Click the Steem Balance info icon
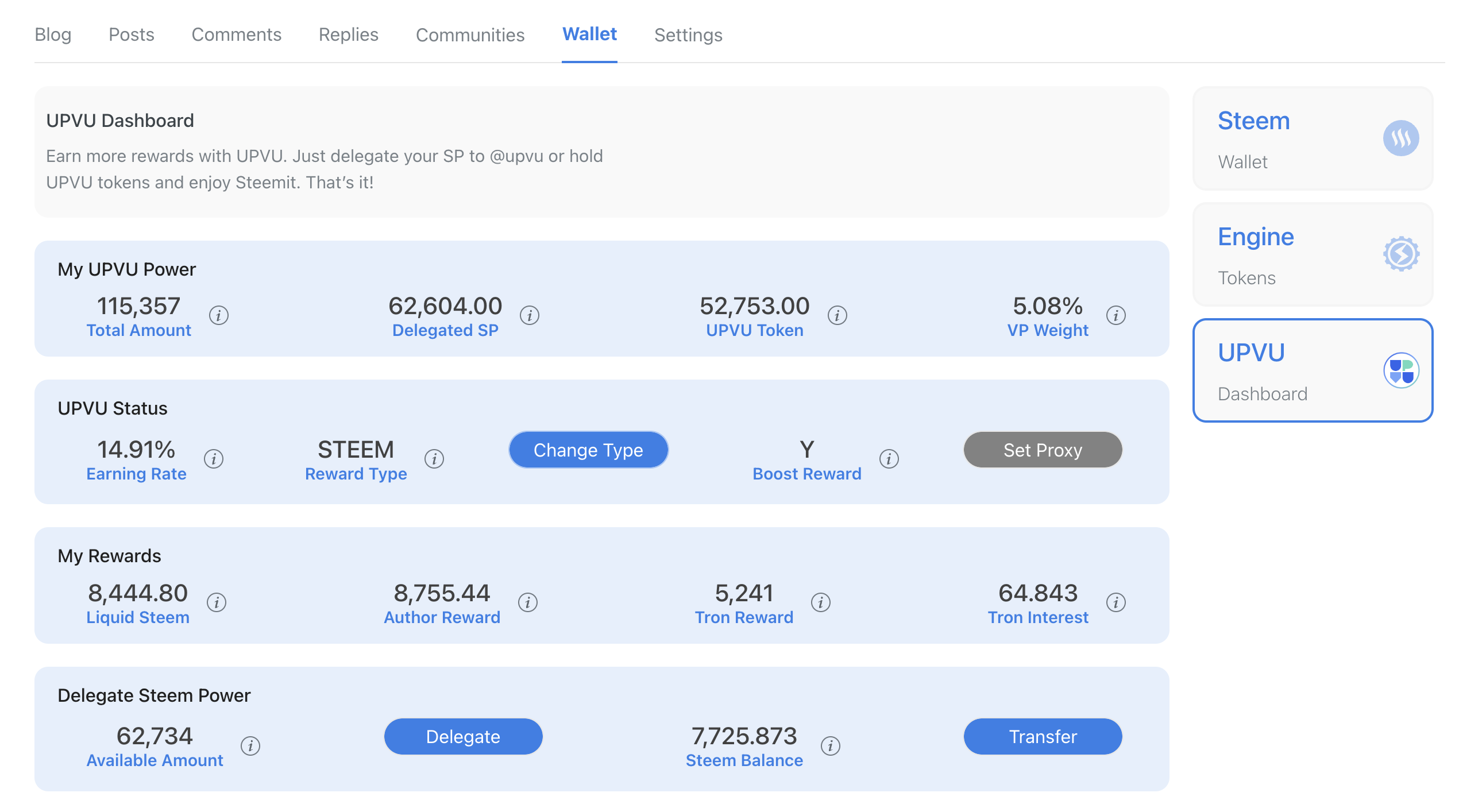 [830, 746]
